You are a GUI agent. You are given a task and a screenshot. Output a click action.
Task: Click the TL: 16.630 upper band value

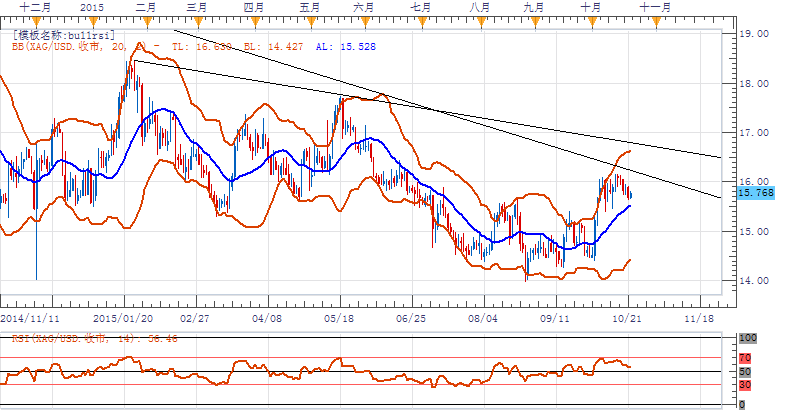202,47
